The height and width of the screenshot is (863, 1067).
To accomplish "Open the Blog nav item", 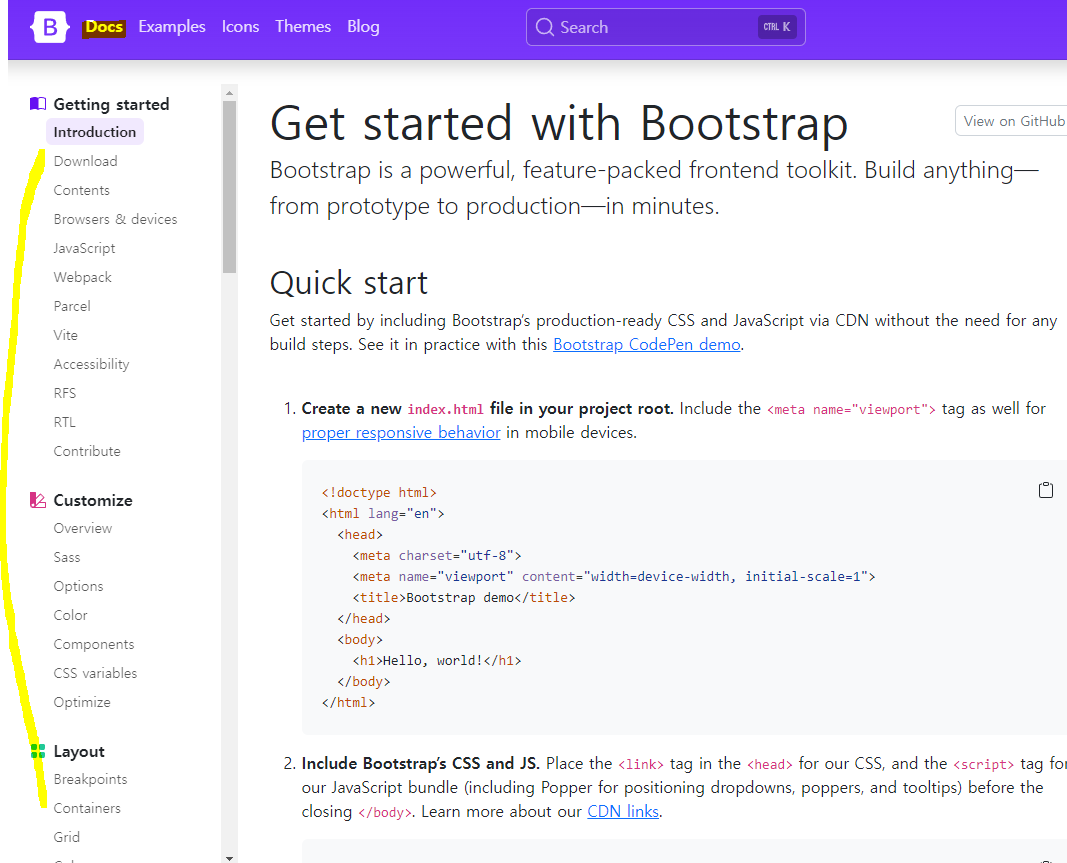I will point(363,27).
